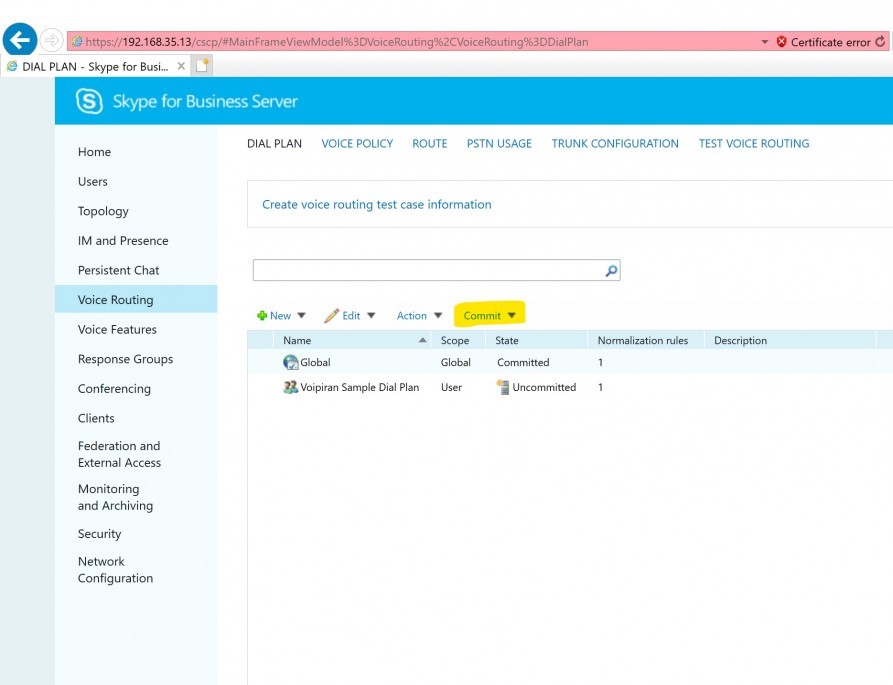Open Response Groups section
The image size is (893, 685).
pyautogui.click(x=125, y=359)
